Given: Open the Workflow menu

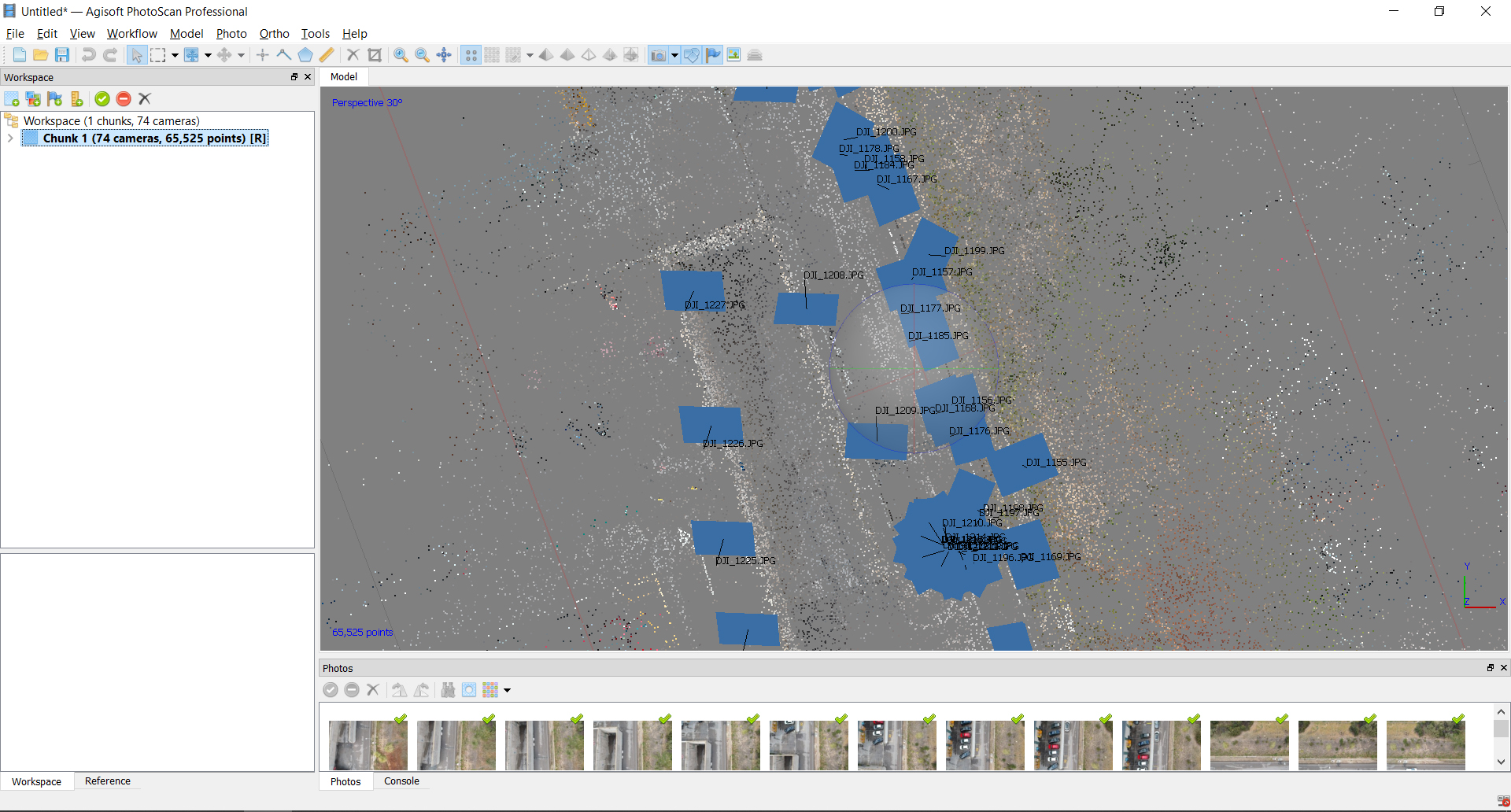Looking at the screenshot, I should coord(131,34).
